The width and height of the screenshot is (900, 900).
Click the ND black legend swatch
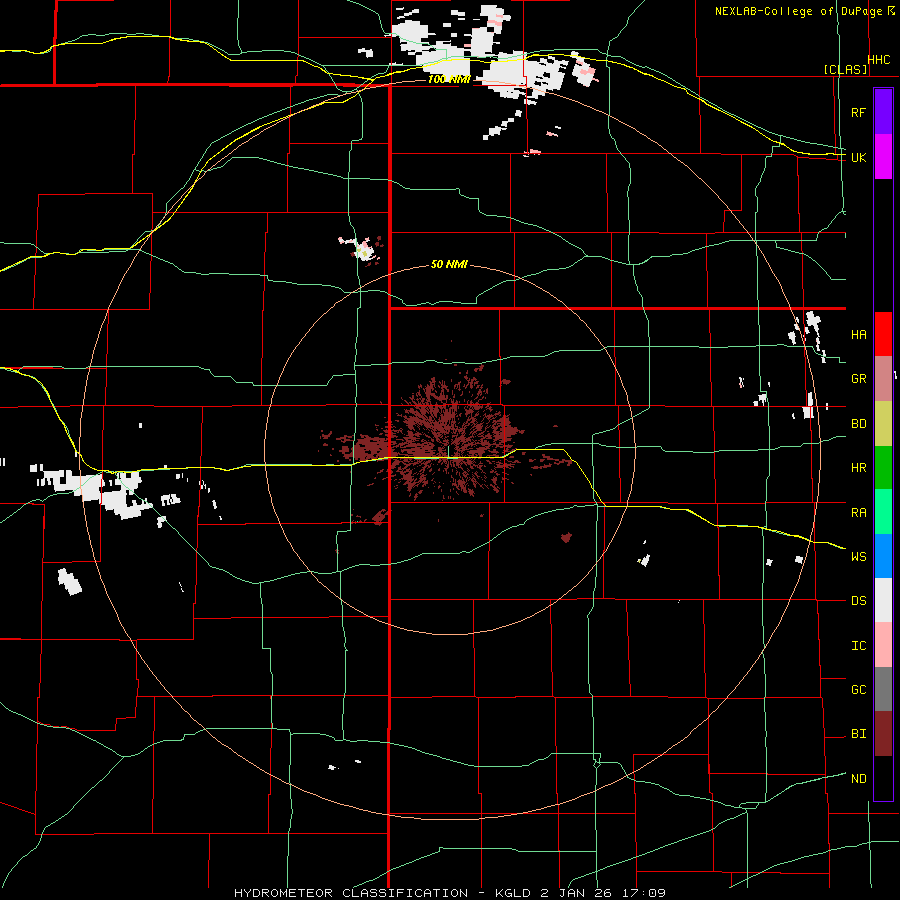(883, 778)
